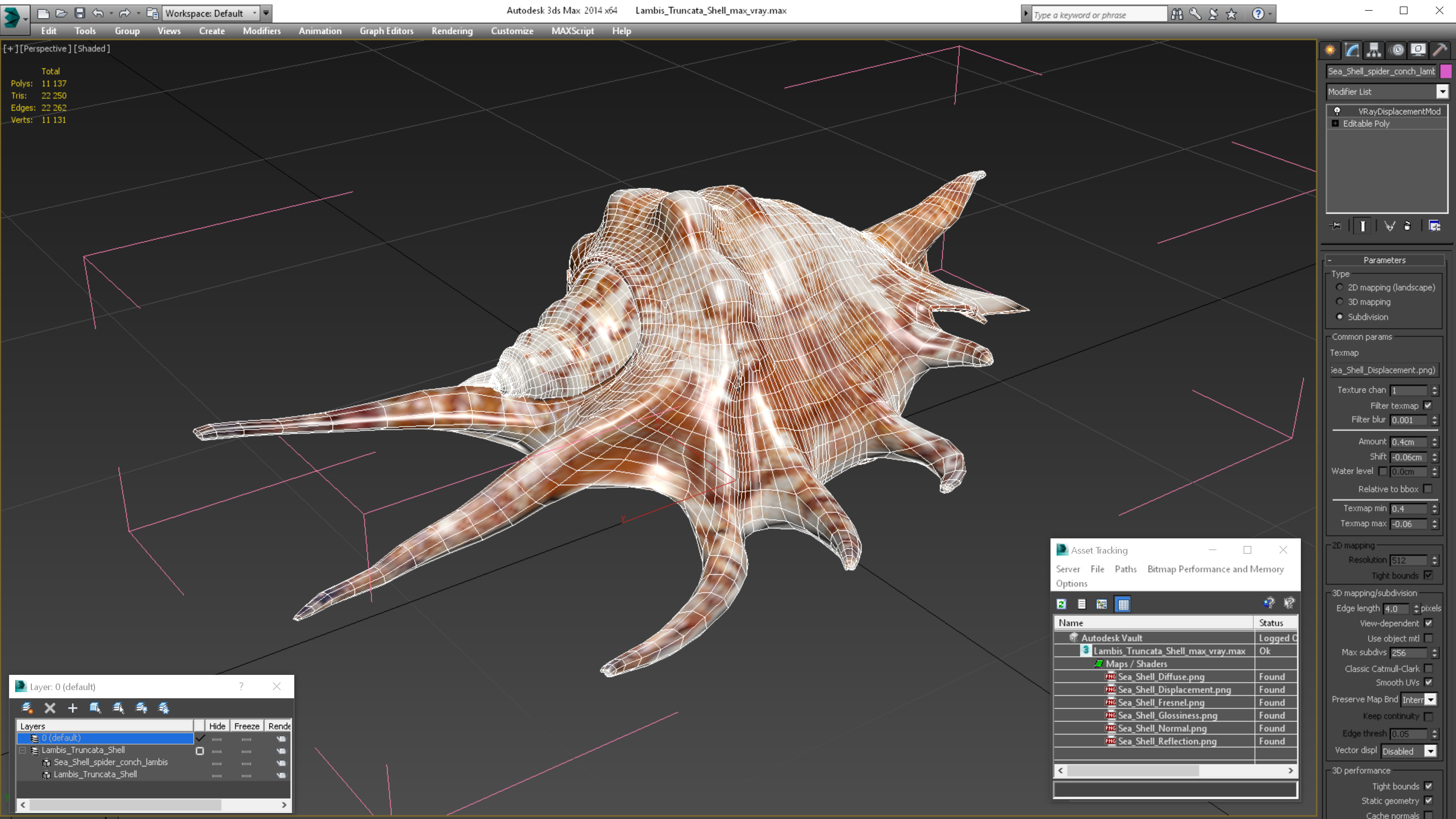This screenshot has width=1456, height=819.
Task: Click the keyword search input field
Action: coord(1099,15)
